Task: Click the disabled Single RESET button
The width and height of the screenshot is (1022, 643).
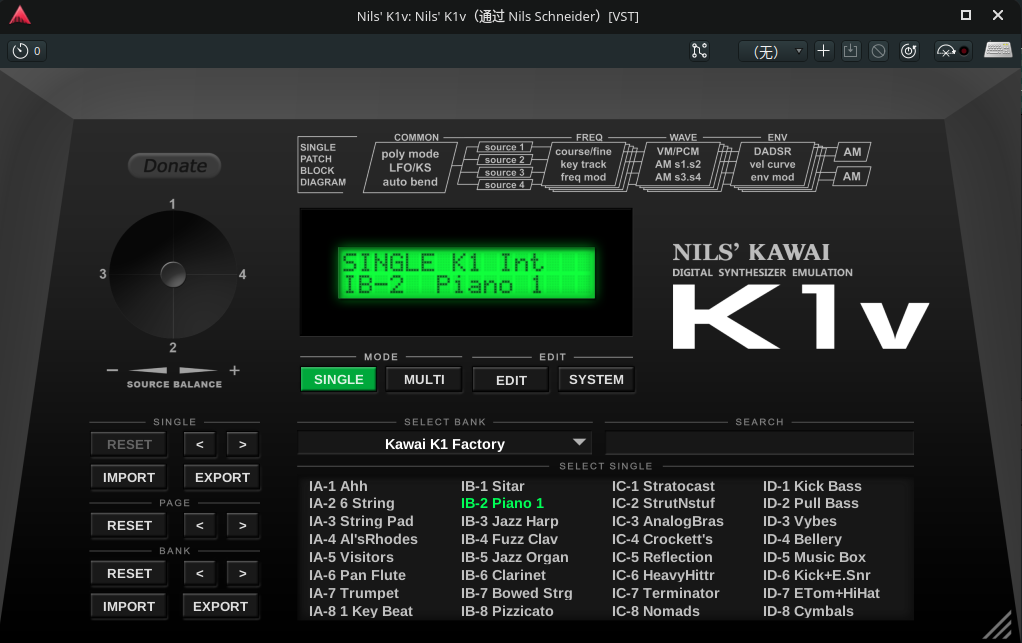Action: click(129, 444)
